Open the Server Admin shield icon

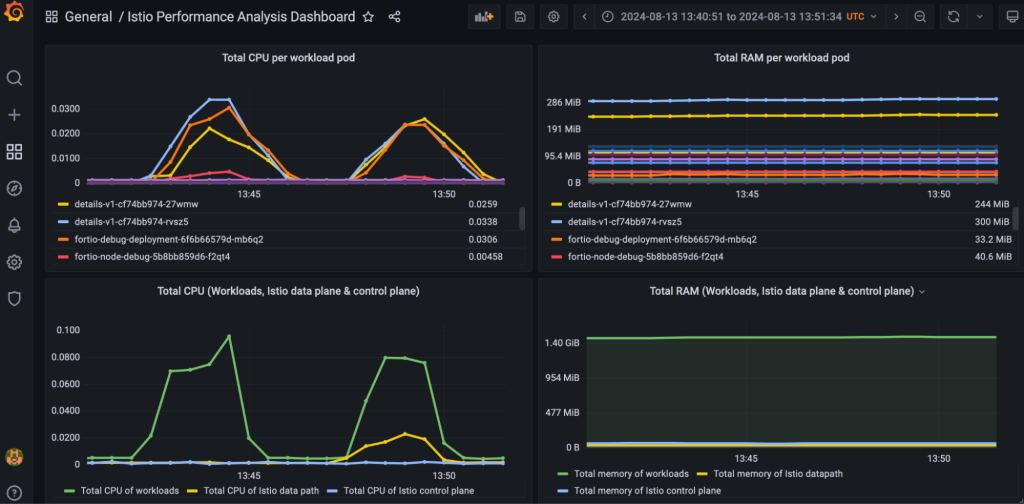tap(14, 299)
